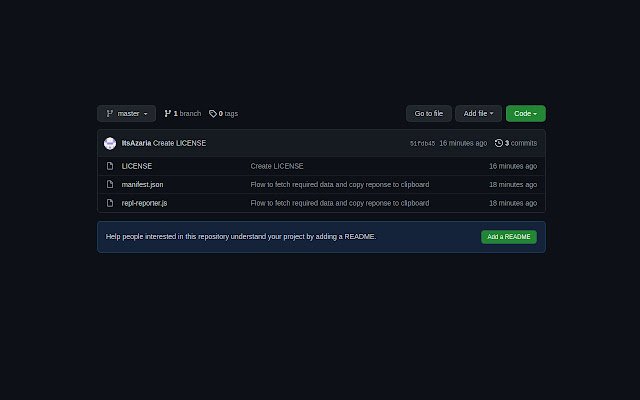640x400 pixels.
Task: Open the Create LICENSE commit in LICENSE row
Action: point(277,166)
